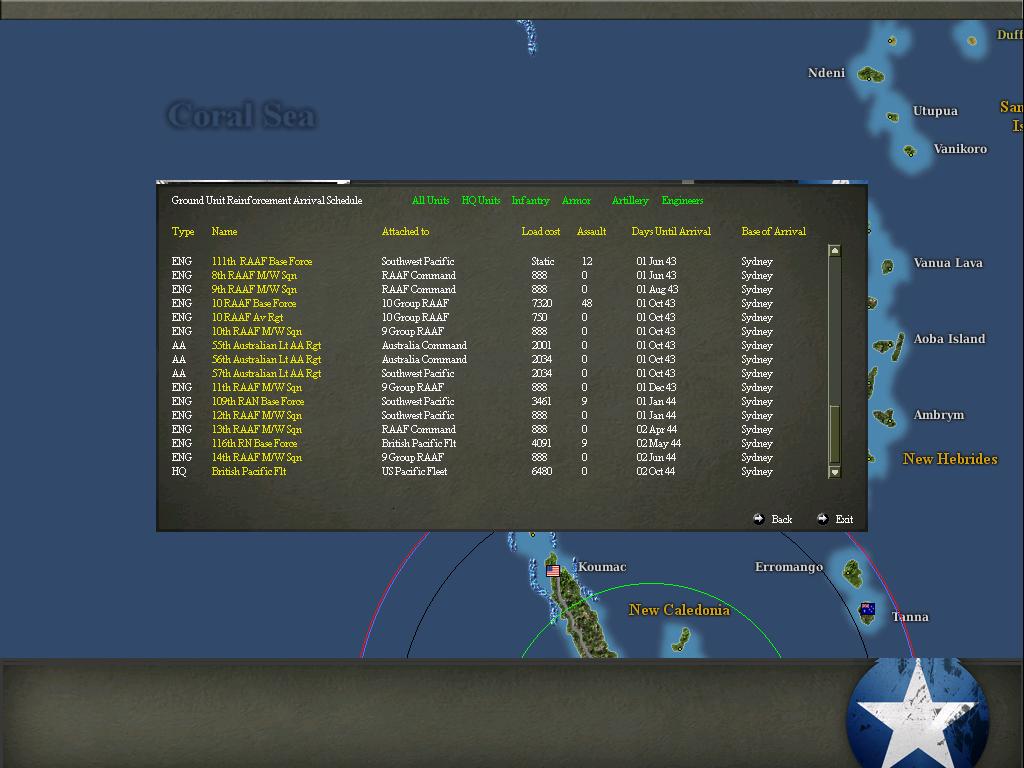Open unit 12th RAAF M/W Sqn
Image resolution: width=1024 pixels, height=768 pixels.
(257, 415)
